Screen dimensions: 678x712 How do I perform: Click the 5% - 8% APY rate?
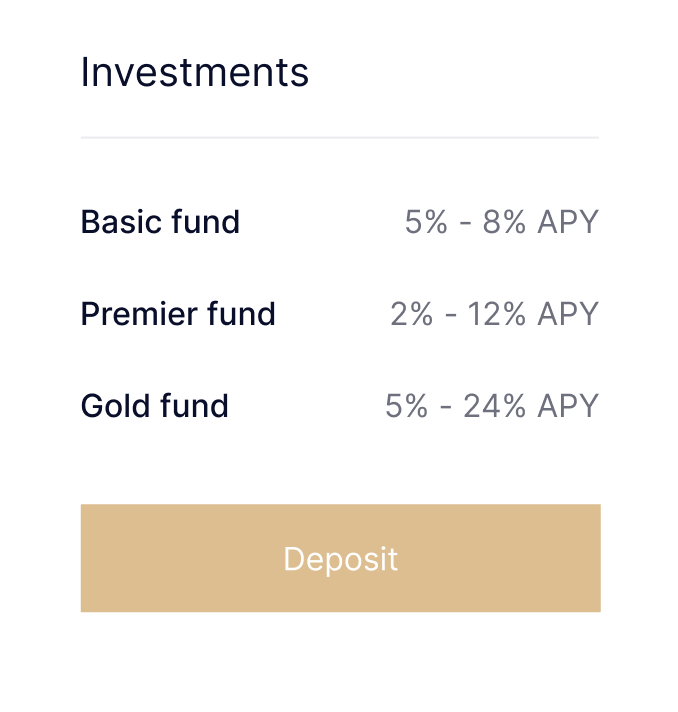501,221
